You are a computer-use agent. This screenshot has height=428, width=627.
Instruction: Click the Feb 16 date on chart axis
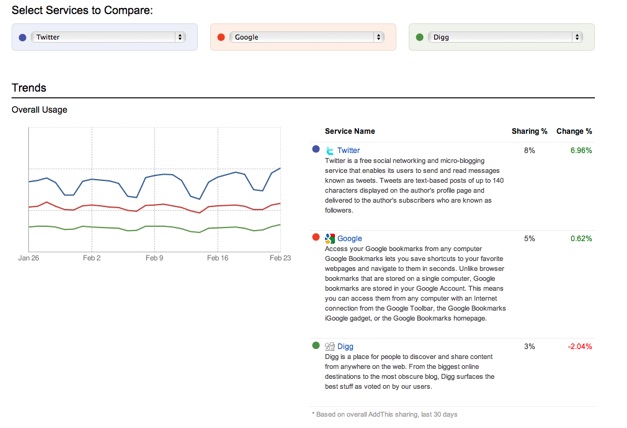tap(217, 258)
